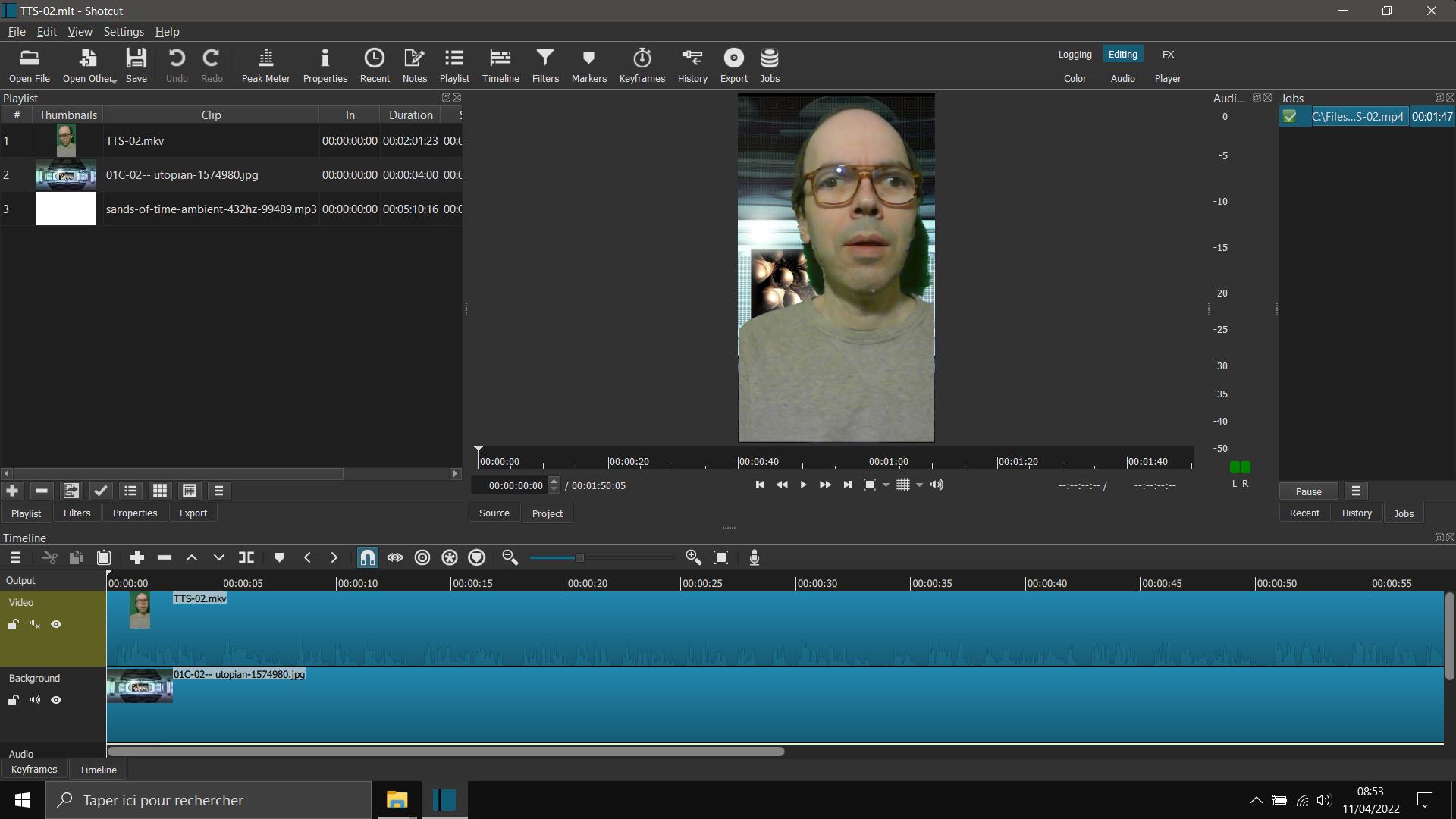Toggle mute on Background audio track
This screenshot has height=819, width=1456.
[35, 700]
